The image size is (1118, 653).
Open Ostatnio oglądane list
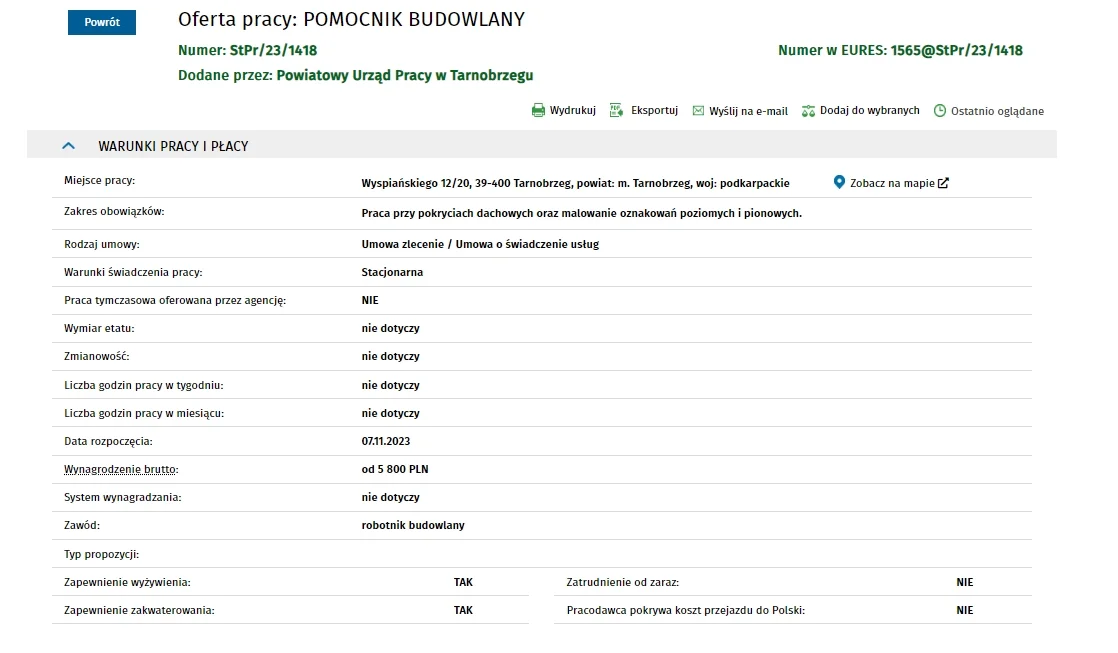click(x=997, y=111)
